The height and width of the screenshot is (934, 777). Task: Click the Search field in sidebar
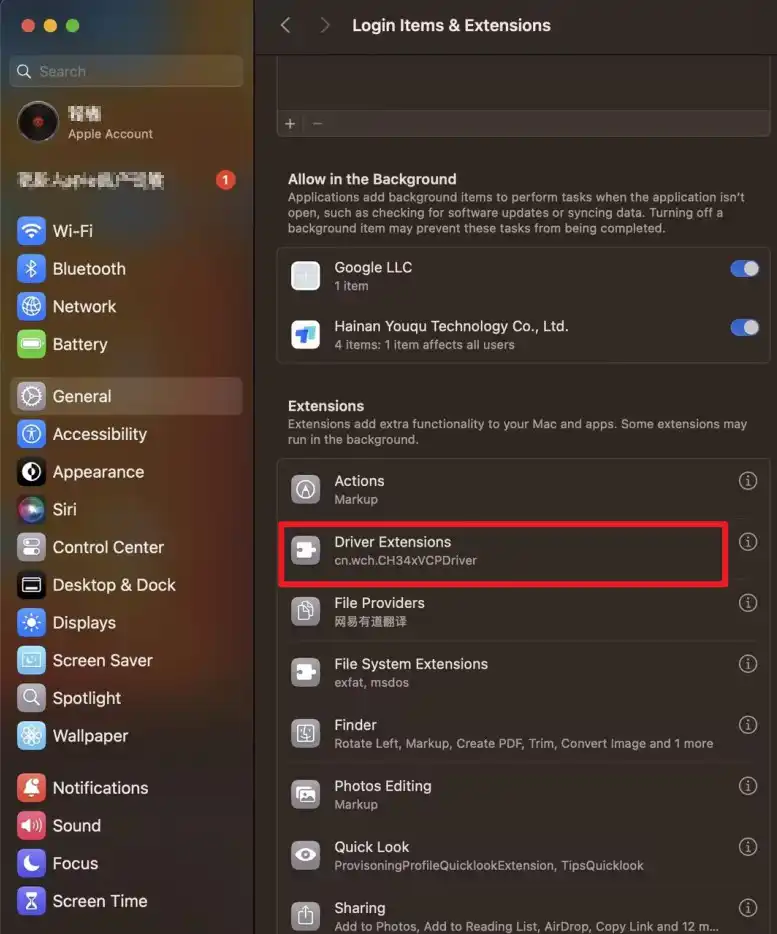[x=126, y=72]
